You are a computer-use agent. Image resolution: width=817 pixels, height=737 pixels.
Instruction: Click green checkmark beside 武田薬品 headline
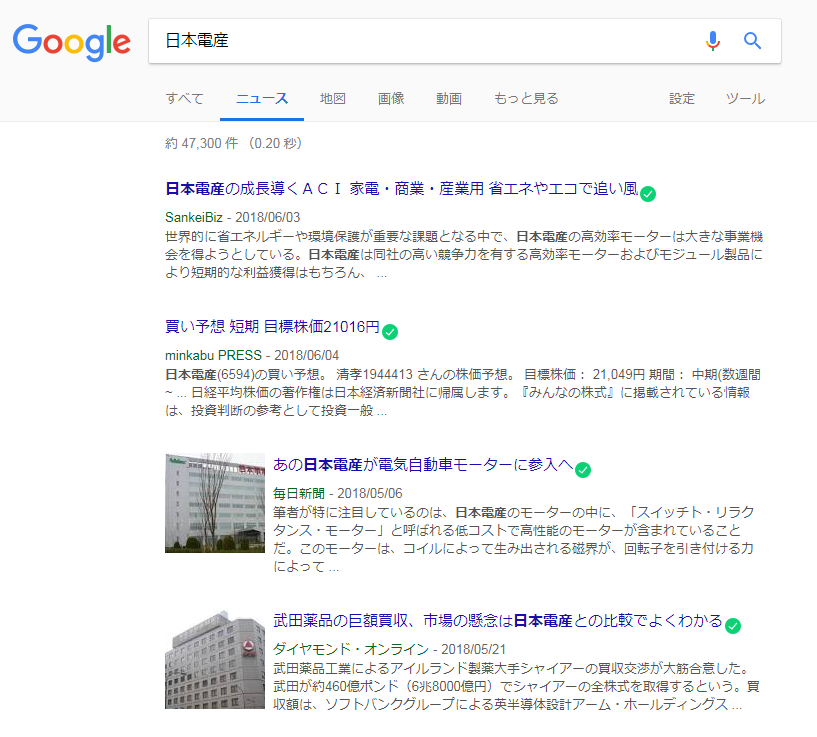(733, 626)
